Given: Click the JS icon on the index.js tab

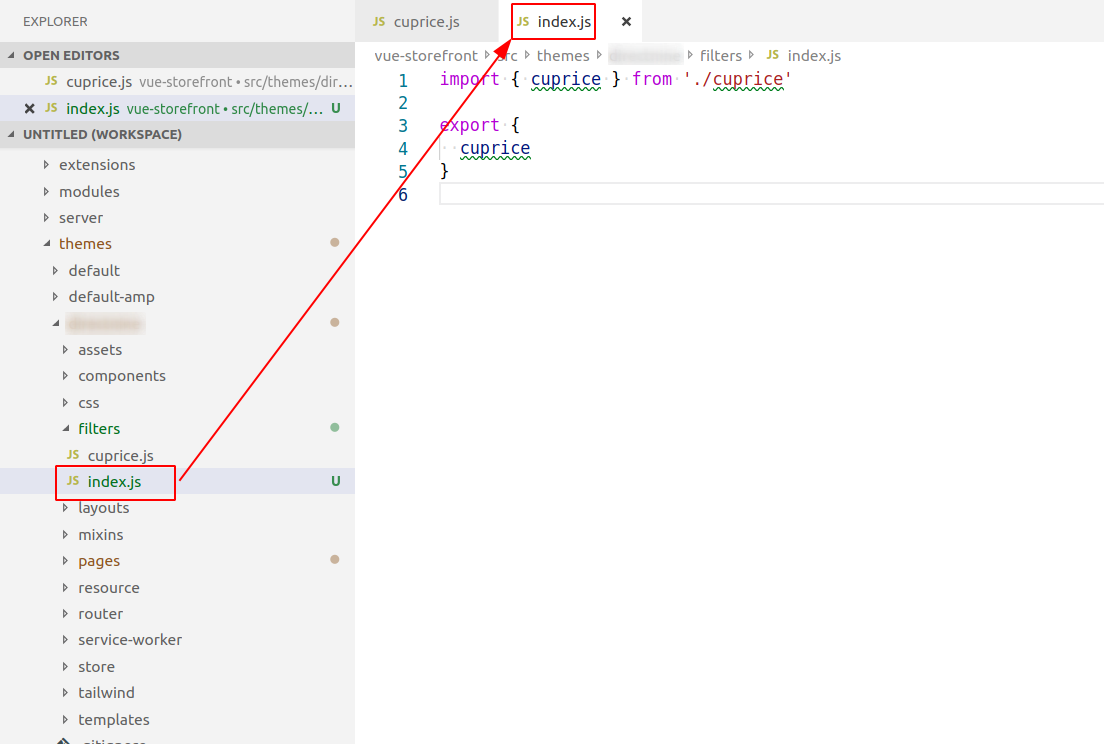Looking at the screenshot, I should tap(522, 21).
